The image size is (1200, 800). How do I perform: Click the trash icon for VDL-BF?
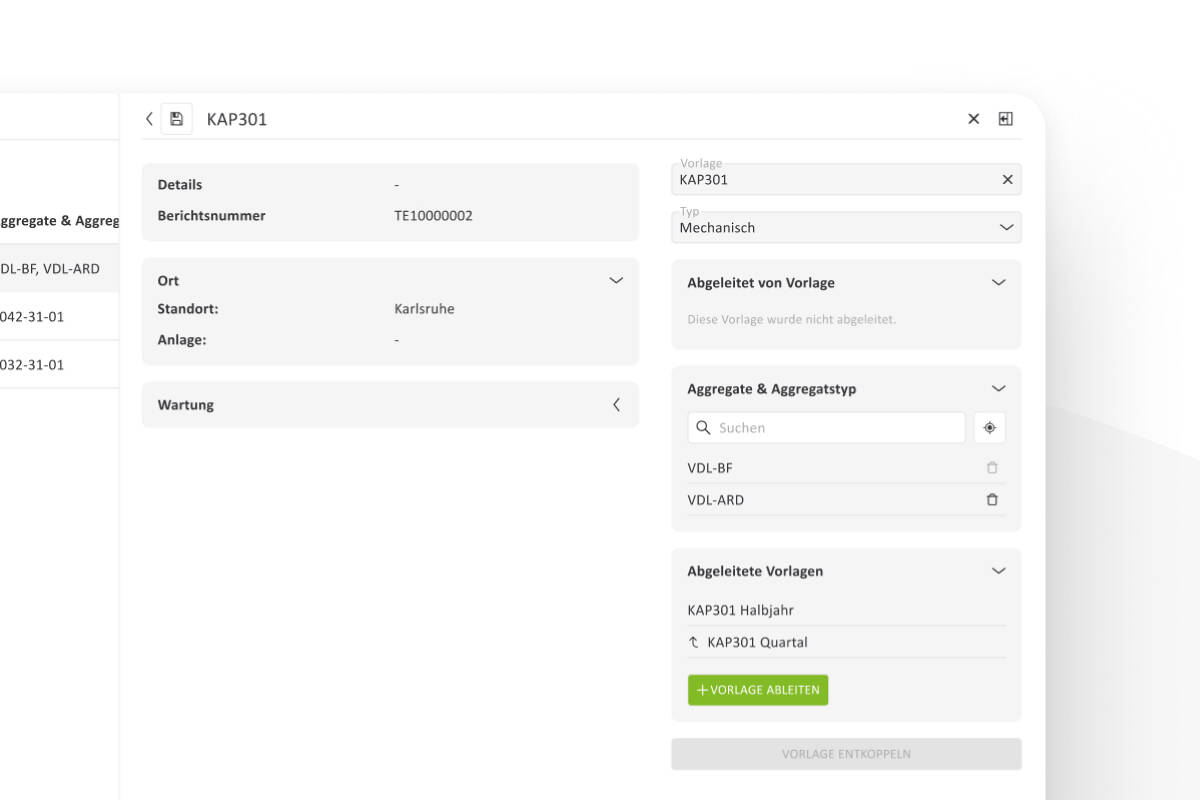(x=992, y=468)
